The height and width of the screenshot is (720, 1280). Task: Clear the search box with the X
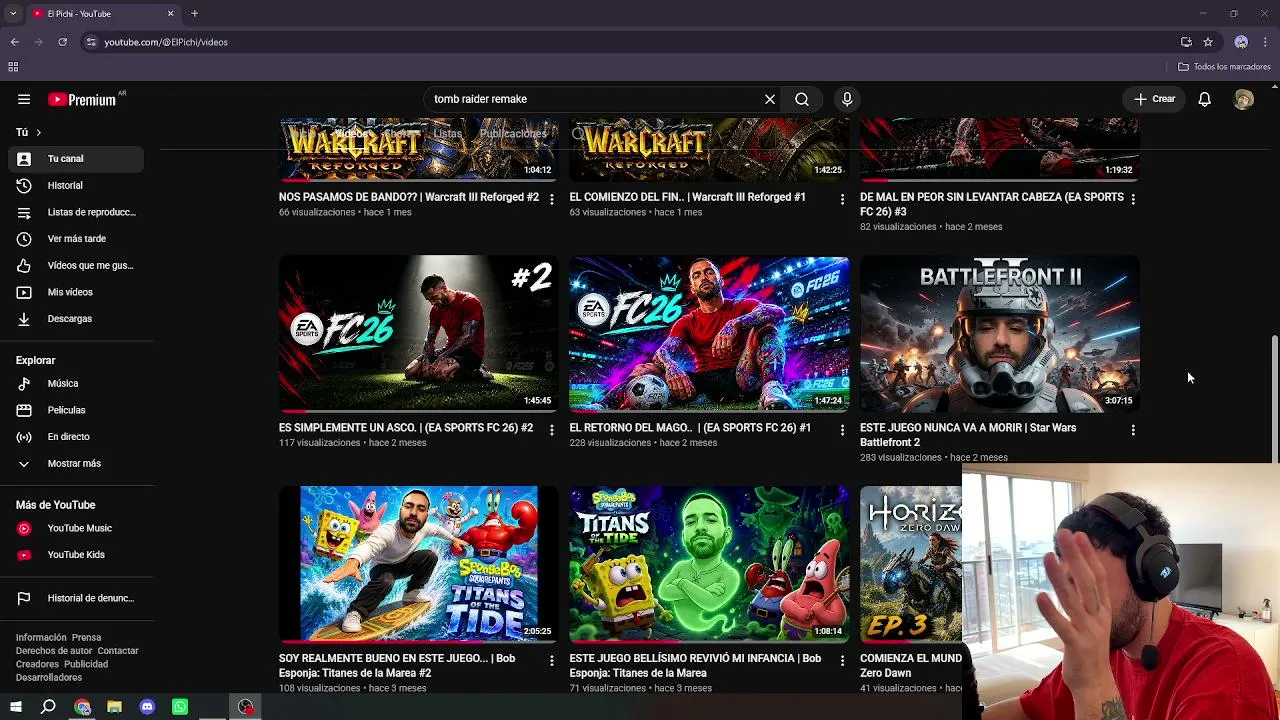[x=770, y=99]
